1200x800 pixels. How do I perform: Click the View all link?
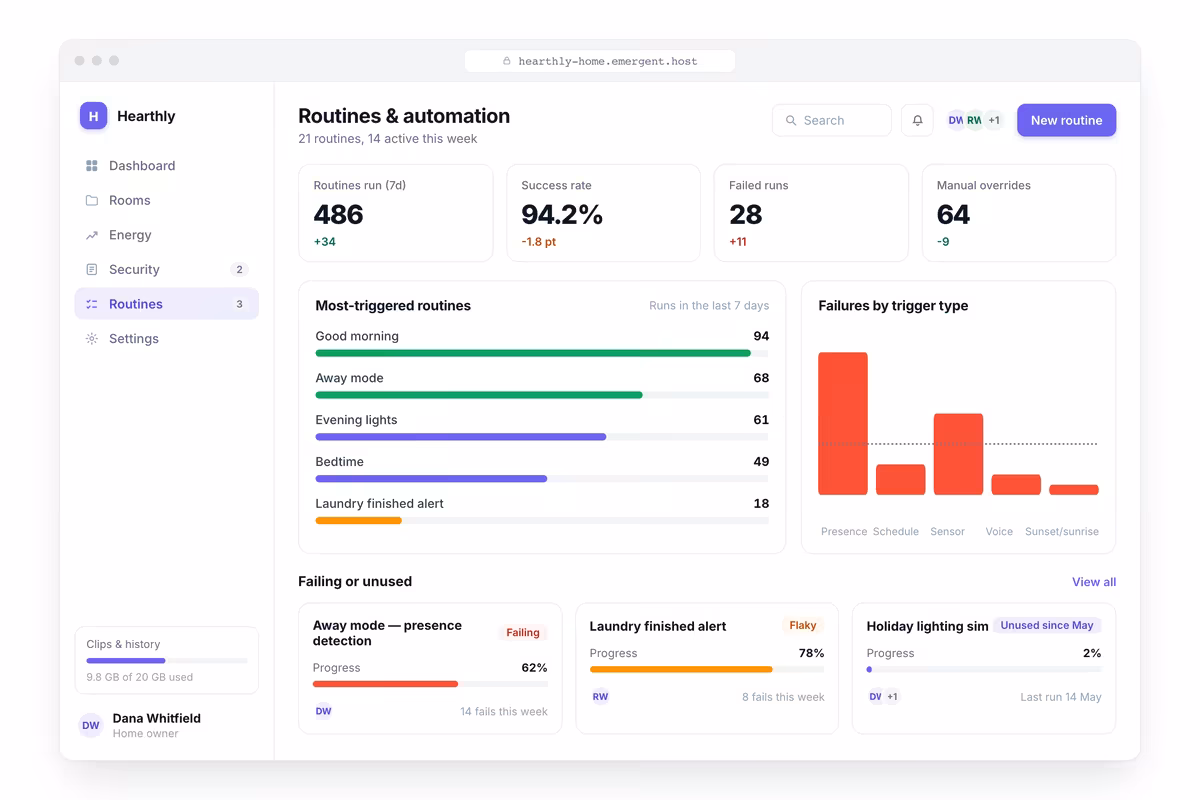1094,582
